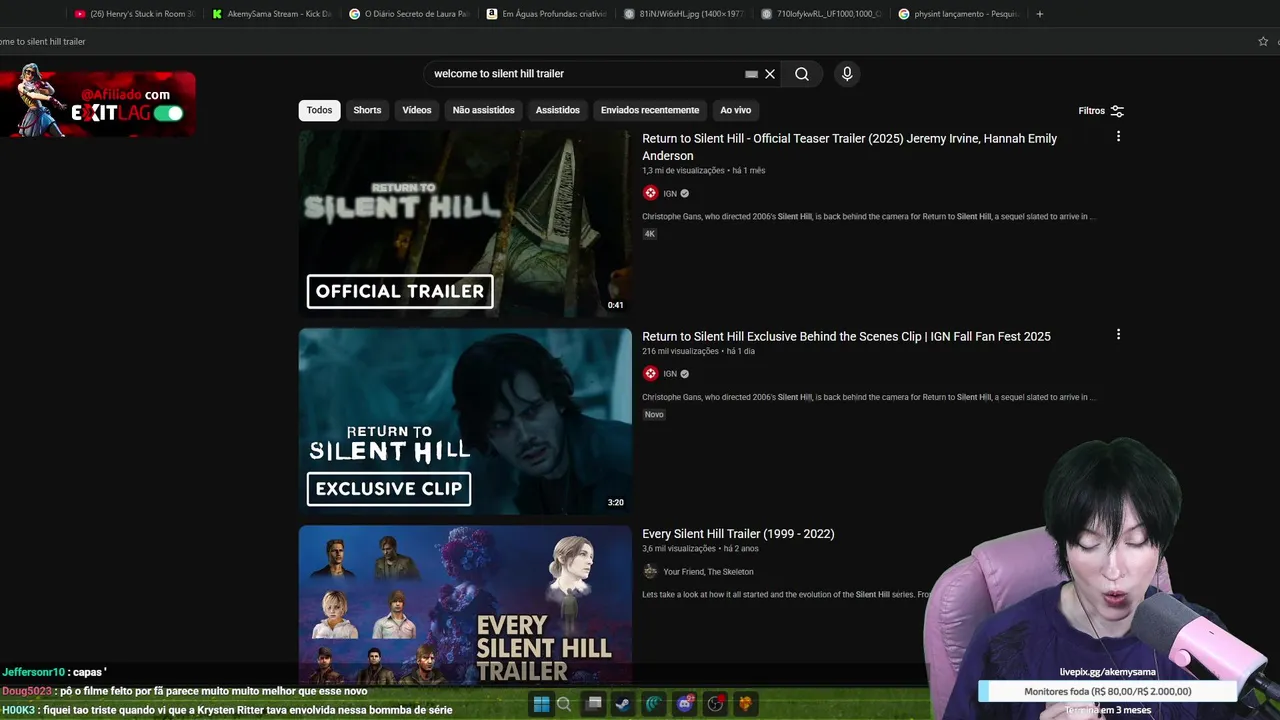
Task: Click the Your Friend, The Skeleton channel name
Action: pos(708,572)
